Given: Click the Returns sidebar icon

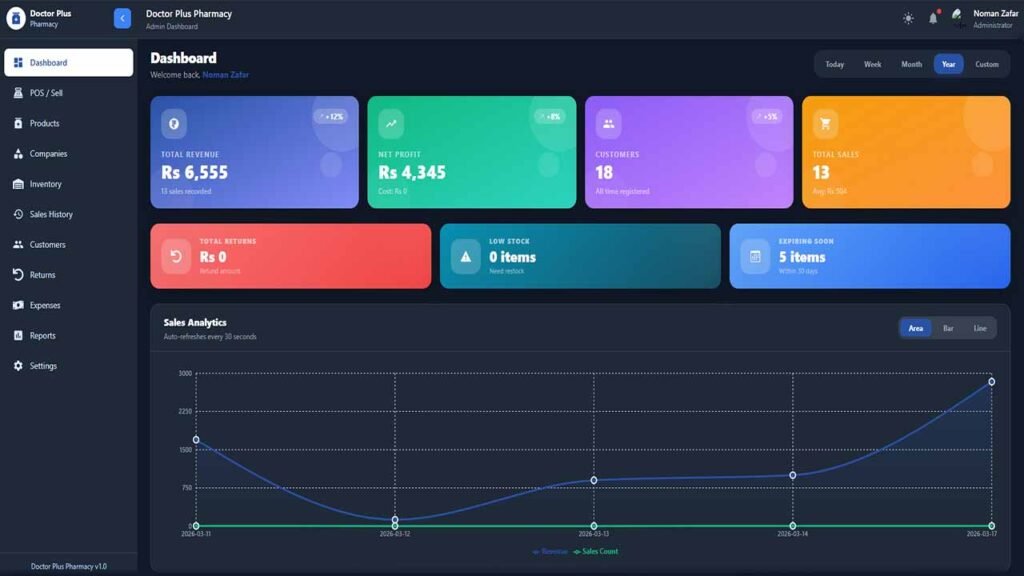Looking at the screenshot, I should 18,275.
